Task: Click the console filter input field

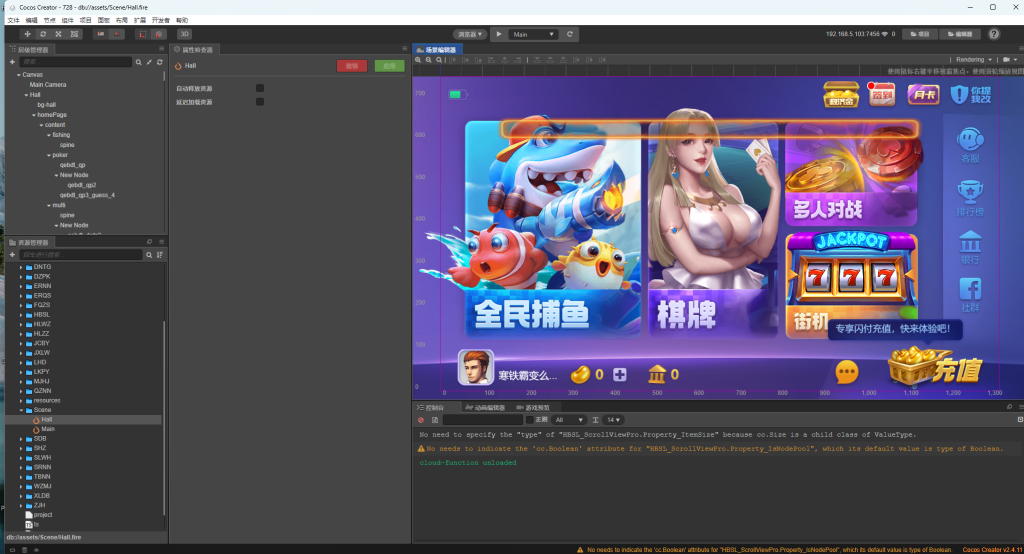Action: click(483, 420)
